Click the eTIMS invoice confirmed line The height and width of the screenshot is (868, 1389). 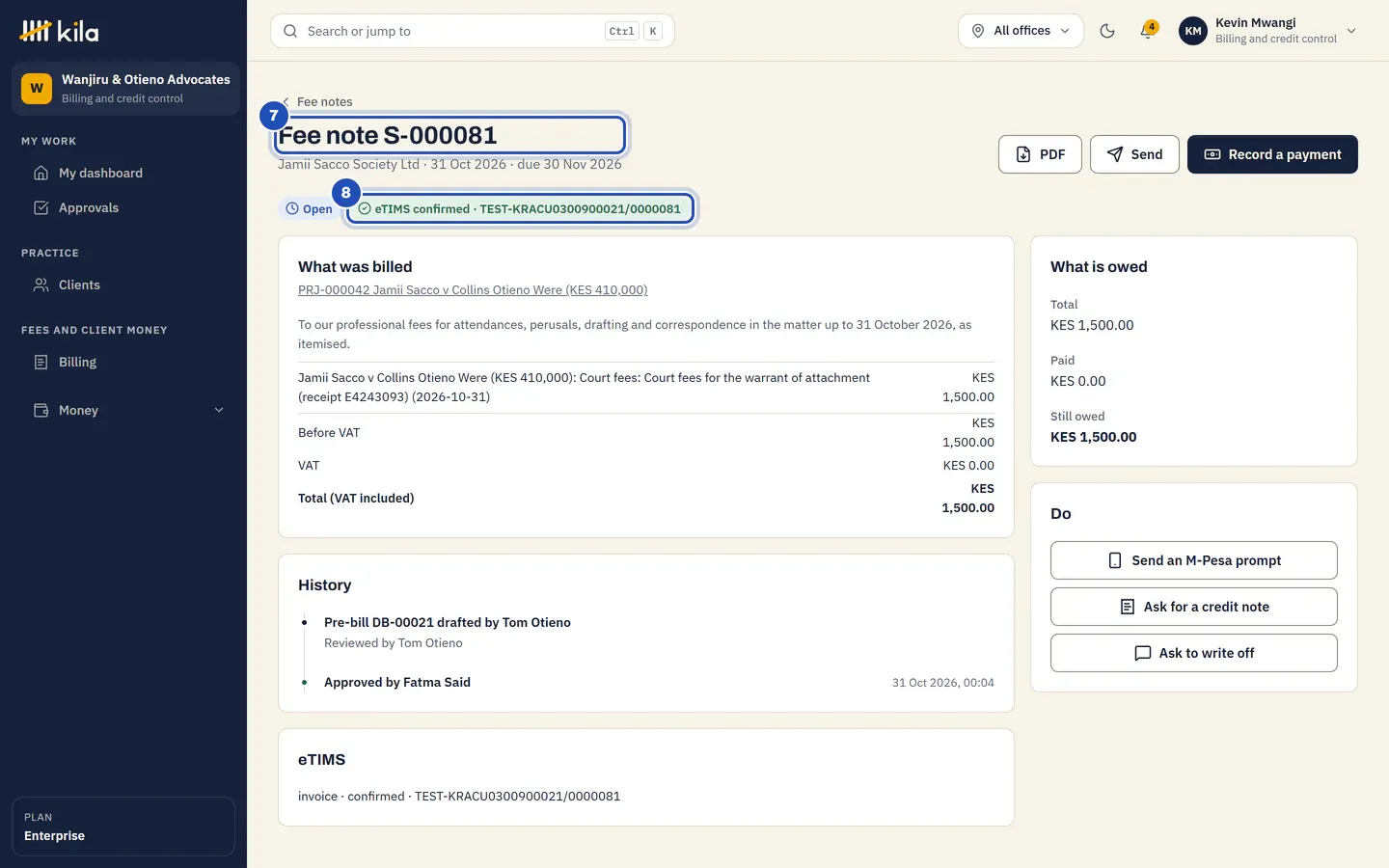[x=459, y=796]
